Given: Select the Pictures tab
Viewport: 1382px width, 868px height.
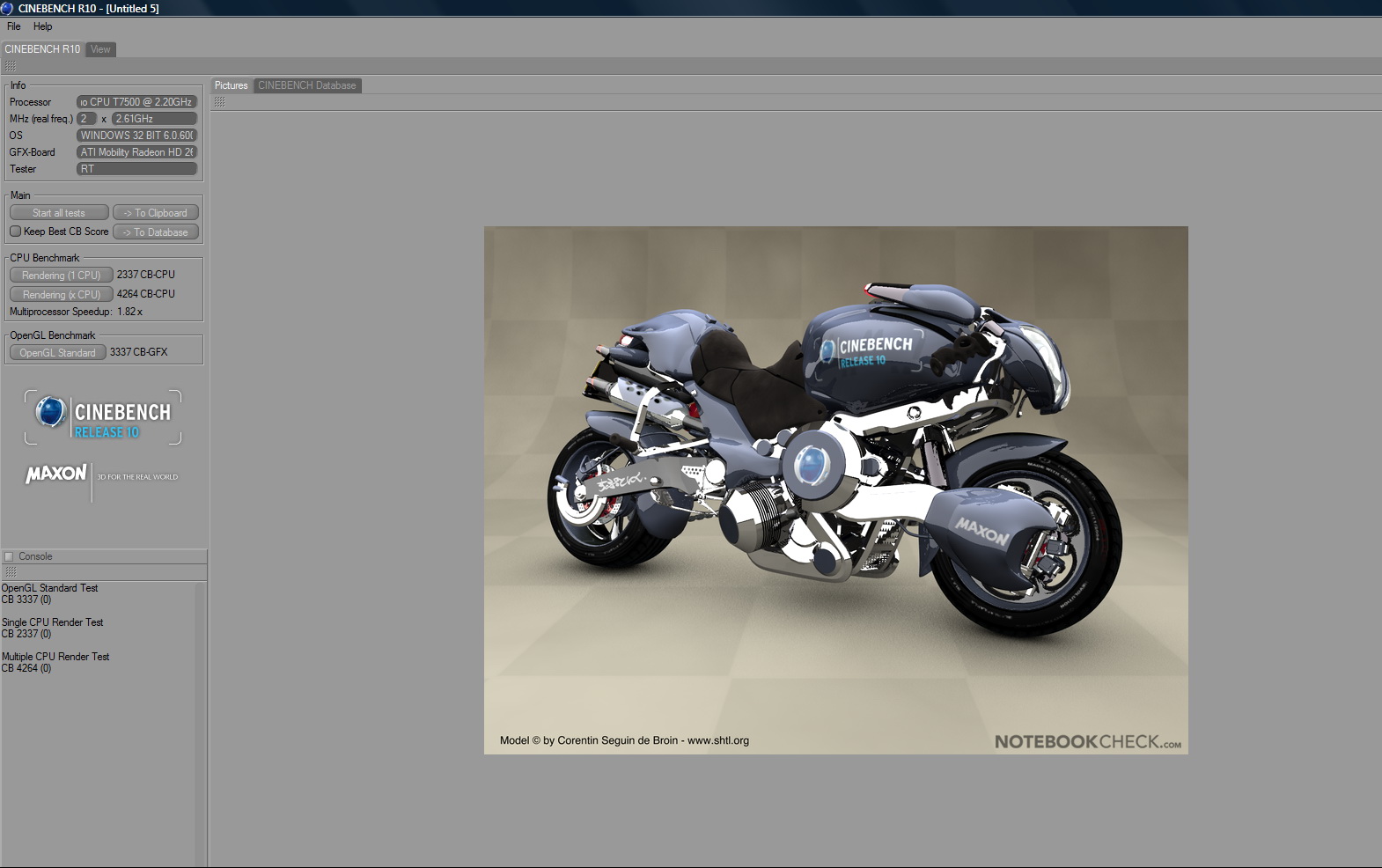Looking at the screenshot, I should pos(232,85).
